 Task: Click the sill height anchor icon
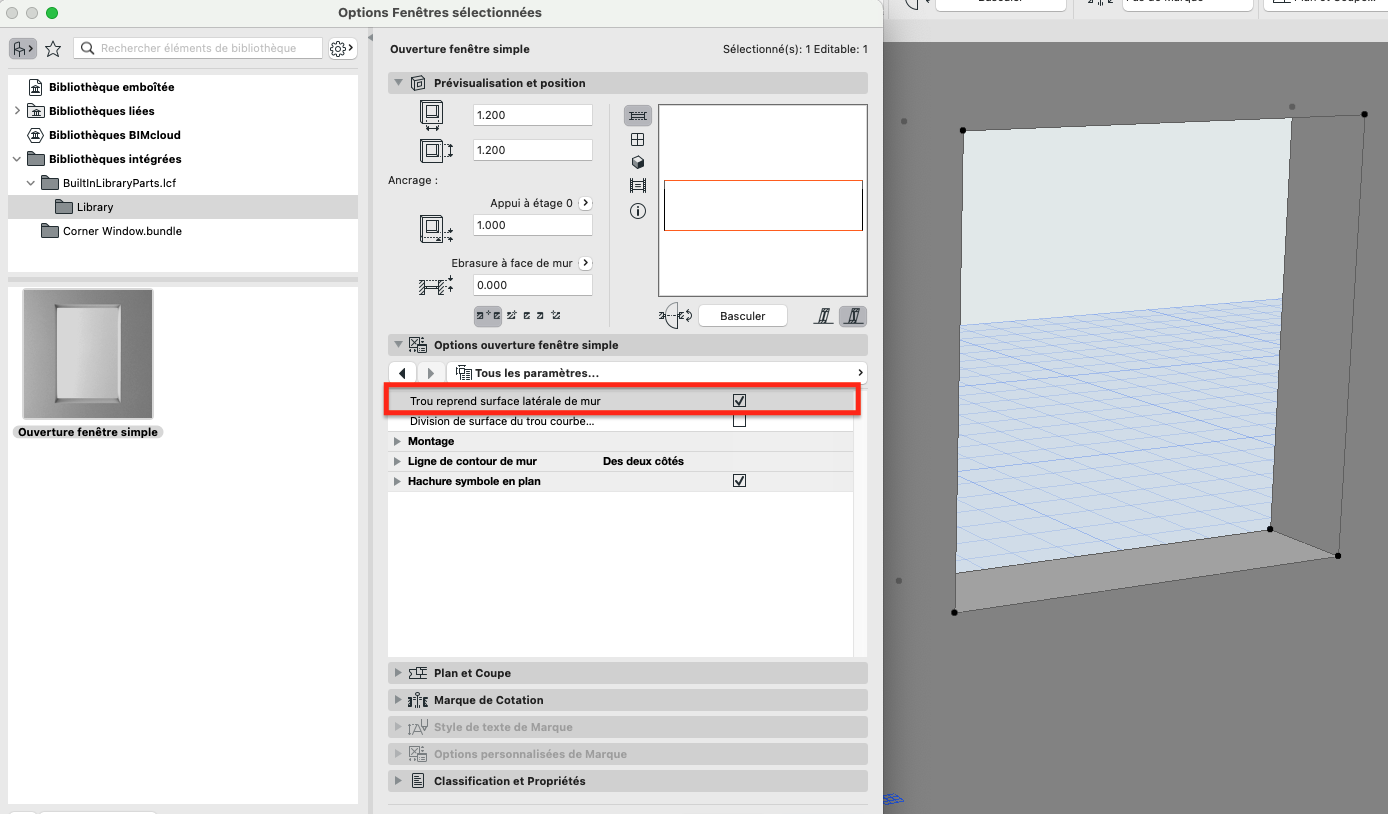(436, 229)
